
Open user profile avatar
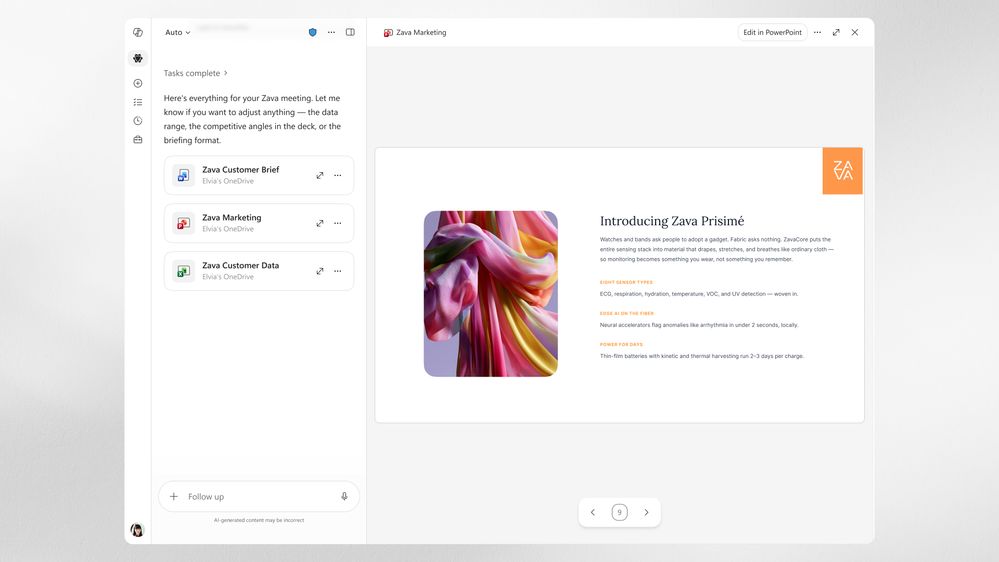click(137, 530)
